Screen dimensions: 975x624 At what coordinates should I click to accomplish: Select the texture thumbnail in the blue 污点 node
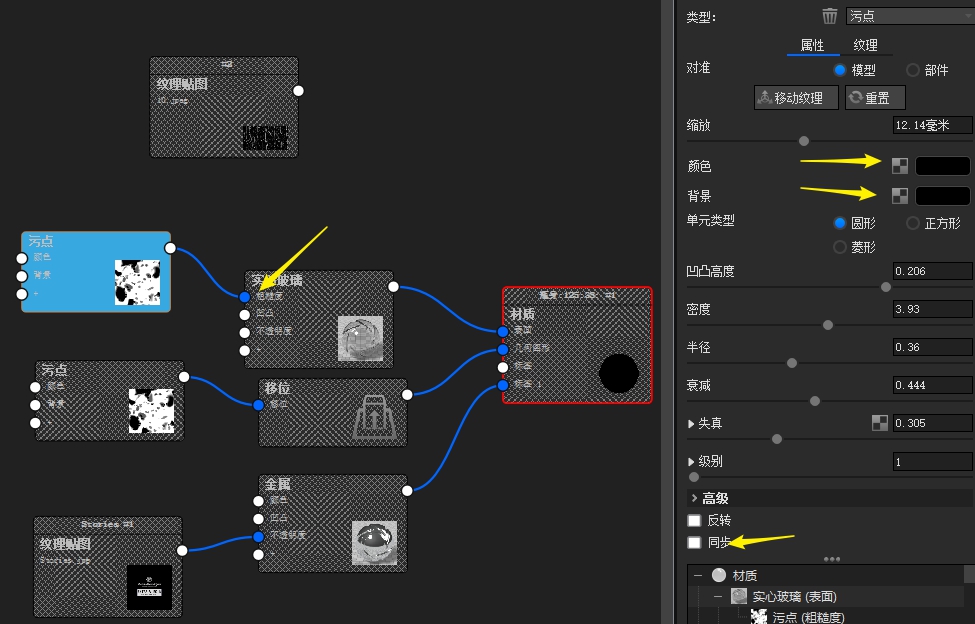click(137, 283)
